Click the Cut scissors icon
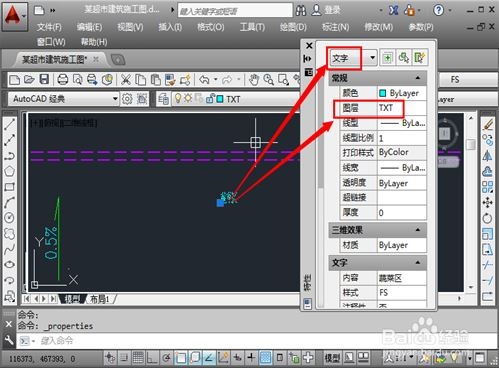499x368 pixels. (126, 80)
